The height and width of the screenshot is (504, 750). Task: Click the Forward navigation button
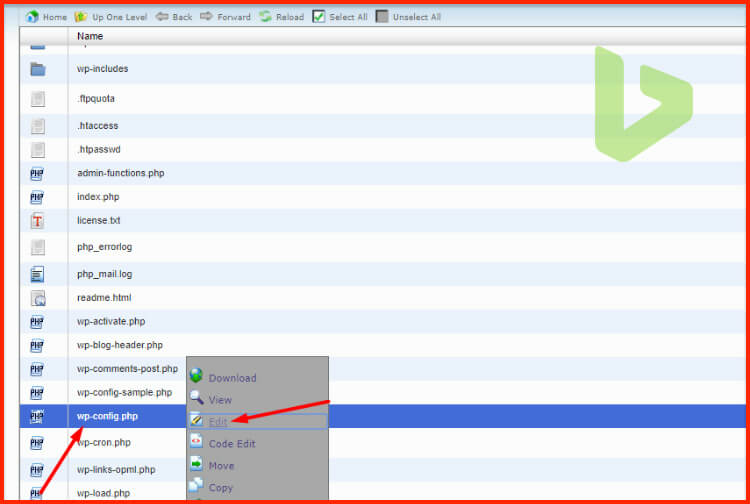point(225,17)
